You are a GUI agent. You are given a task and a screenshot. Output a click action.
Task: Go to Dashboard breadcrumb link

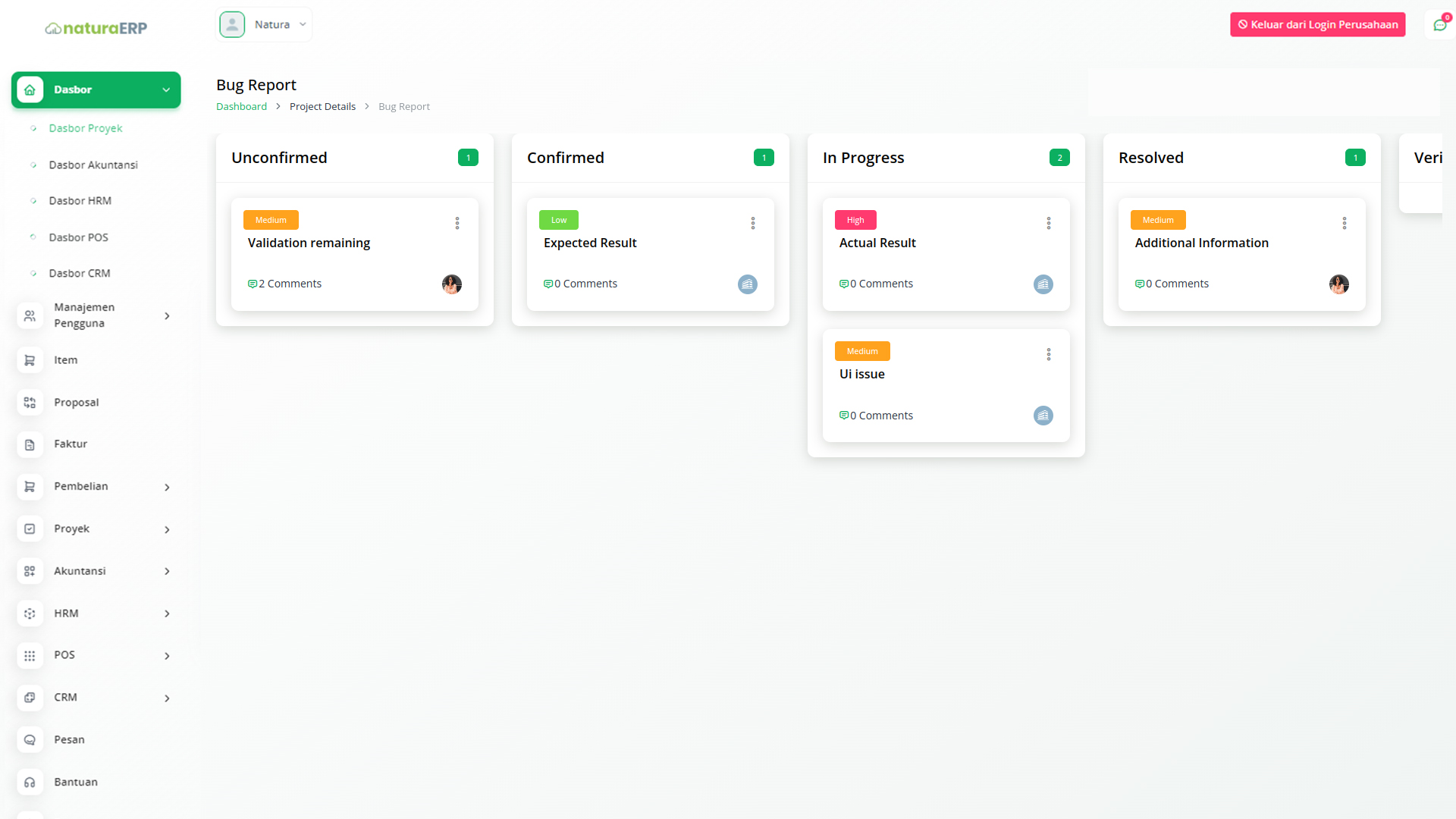coord(241,107)
